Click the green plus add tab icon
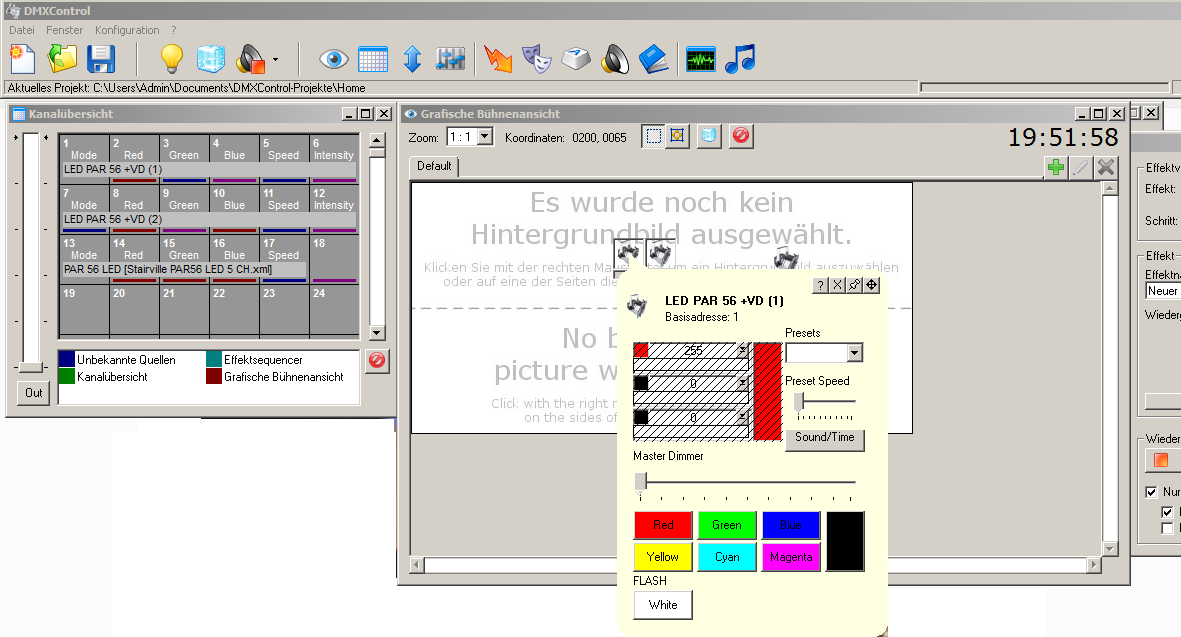The height and width of the screenshot is (637, 1181). pos(1055,167)
